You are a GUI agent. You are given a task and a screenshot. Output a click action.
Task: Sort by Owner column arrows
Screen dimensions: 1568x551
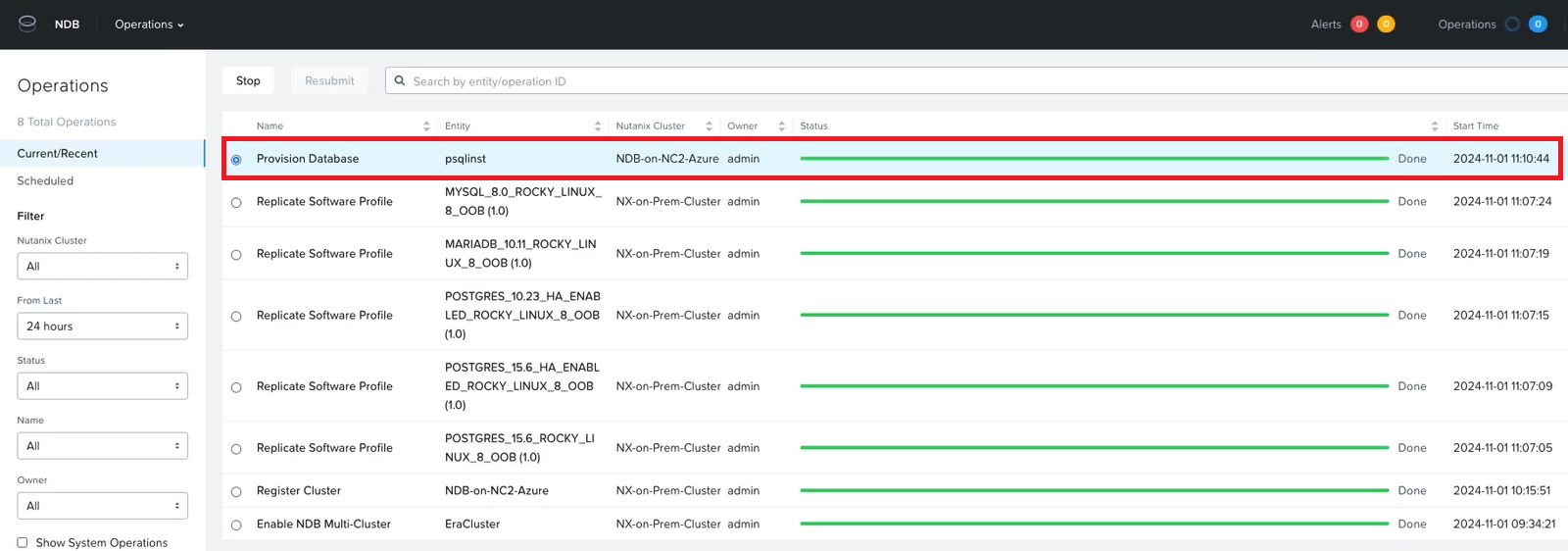coord(781,125)
